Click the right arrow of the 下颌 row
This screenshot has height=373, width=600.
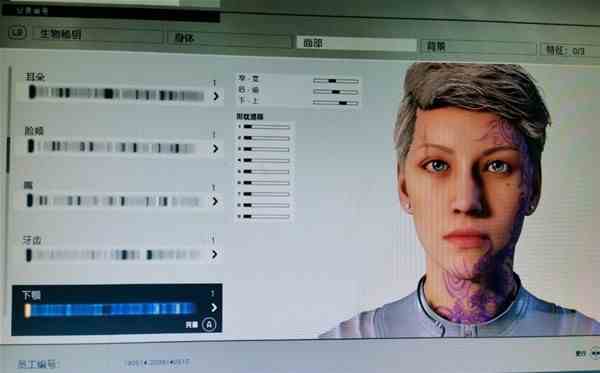pos(214,308)
